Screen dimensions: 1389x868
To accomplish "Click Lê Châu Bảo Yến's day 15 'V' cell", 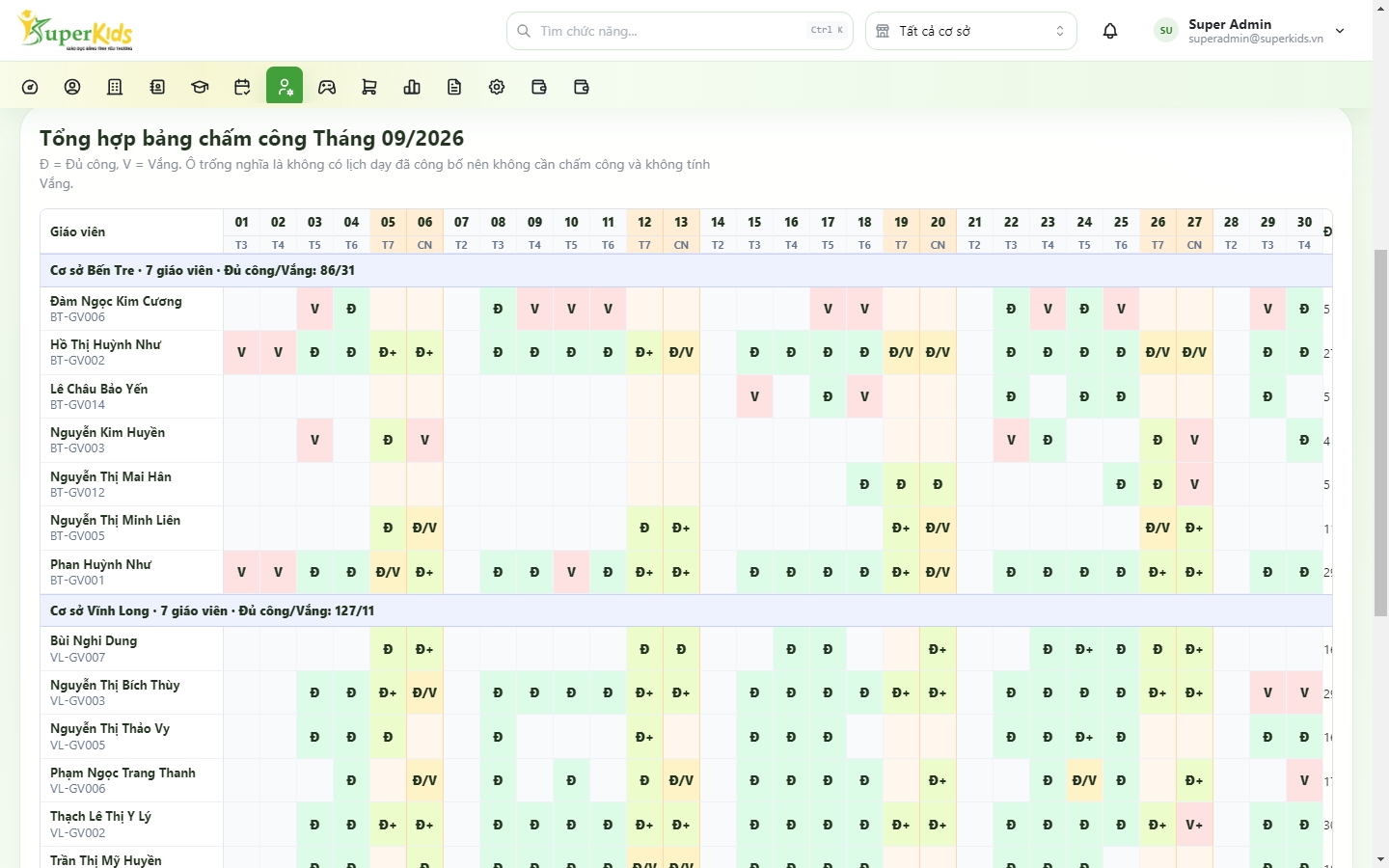I will (754, 396).
